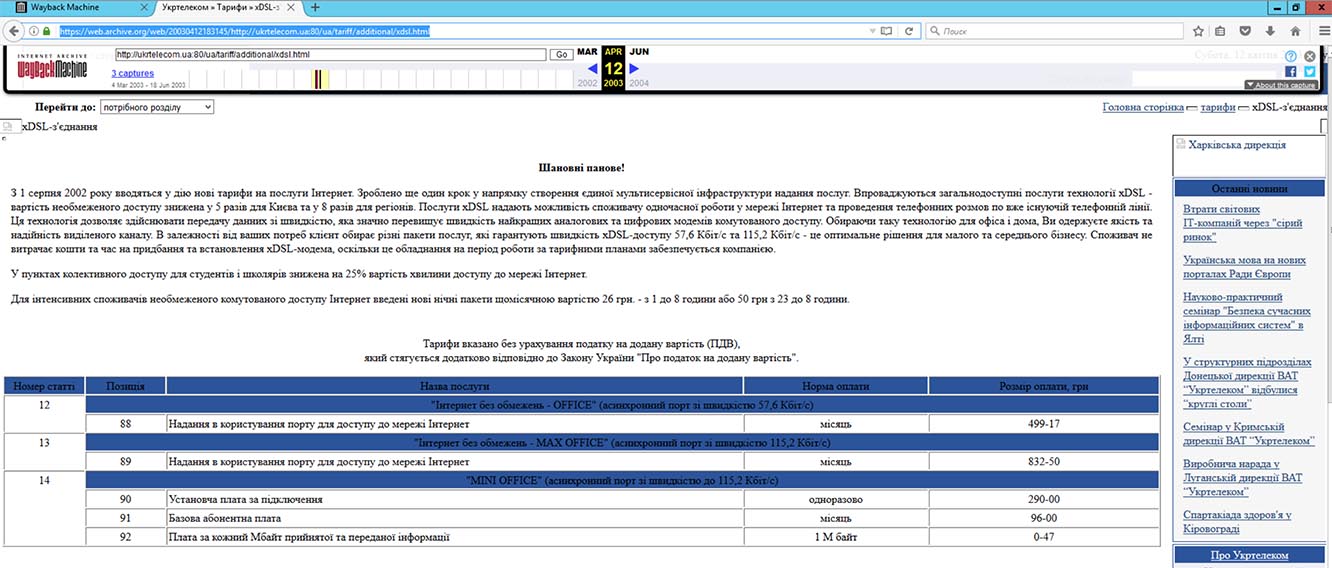This screenshot has height=568, width=1332.
Task: Go back with the browser back arrow
Action: click(x=15, y=31)
